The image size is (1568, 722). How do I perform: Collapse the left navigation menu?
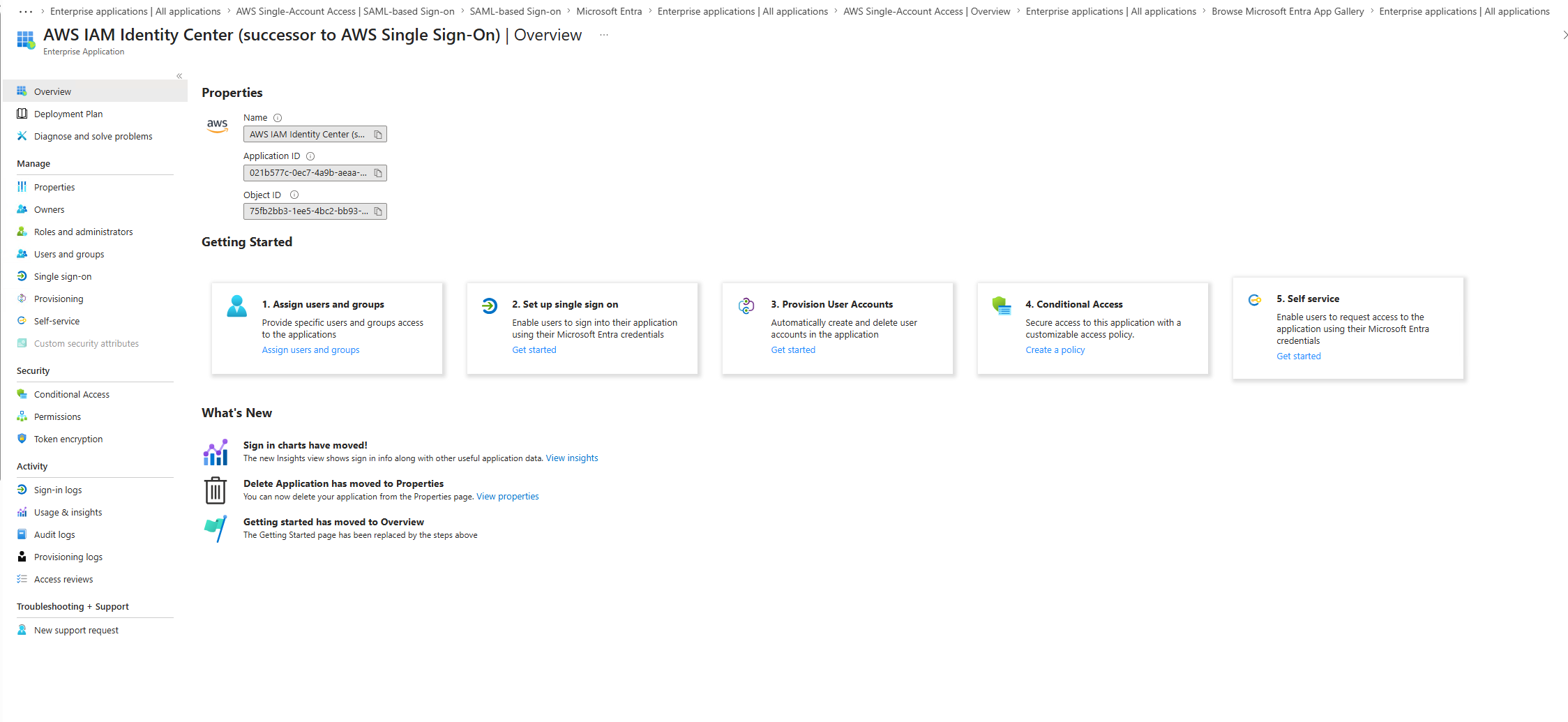pos(179,76)
